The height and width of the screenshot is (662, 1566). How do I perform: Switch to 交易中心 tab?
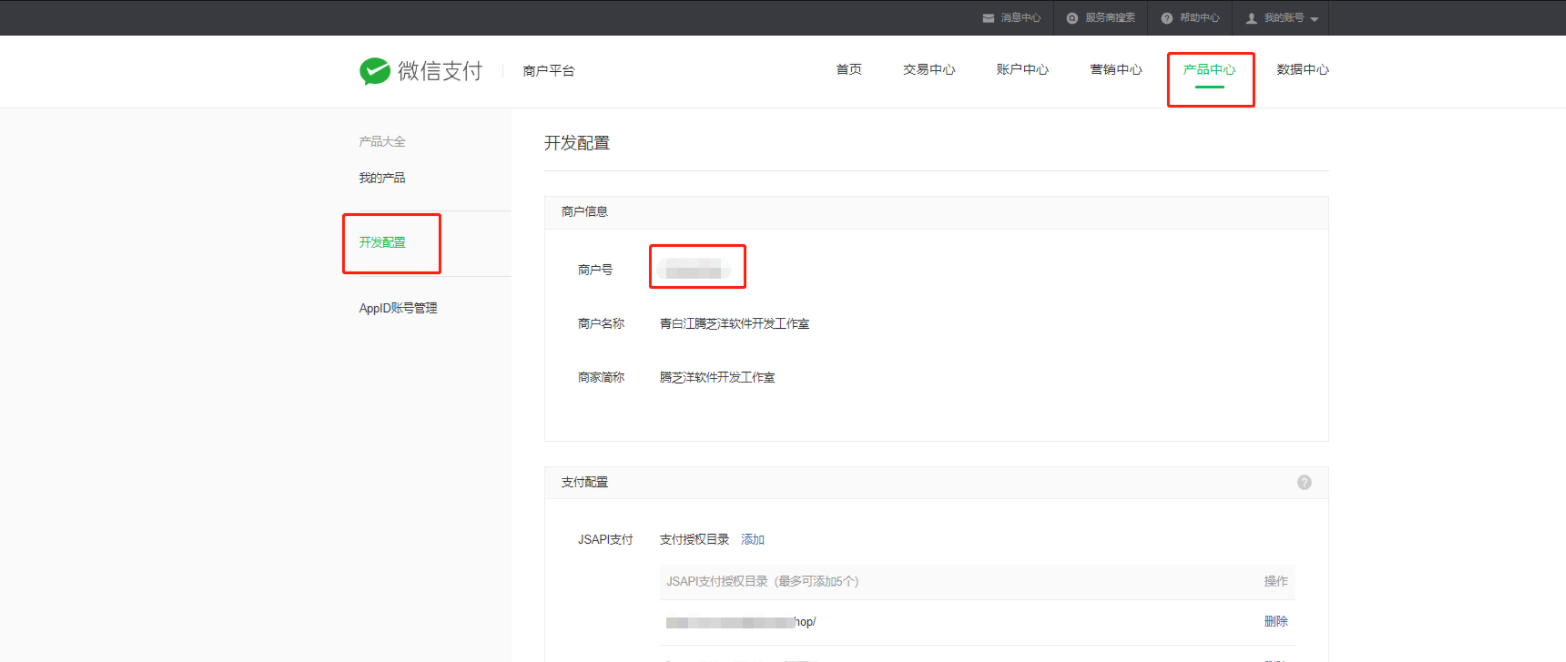[x=929, y=70]
